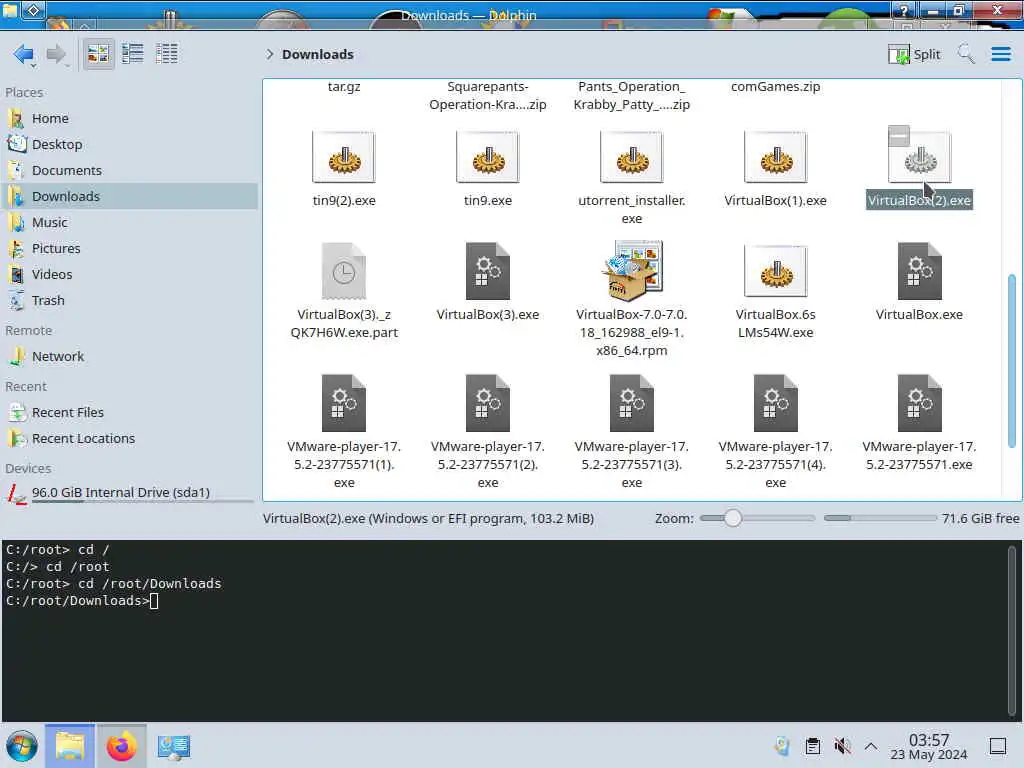Open the hamburger menu in Dolphin

pos(1001,54)
